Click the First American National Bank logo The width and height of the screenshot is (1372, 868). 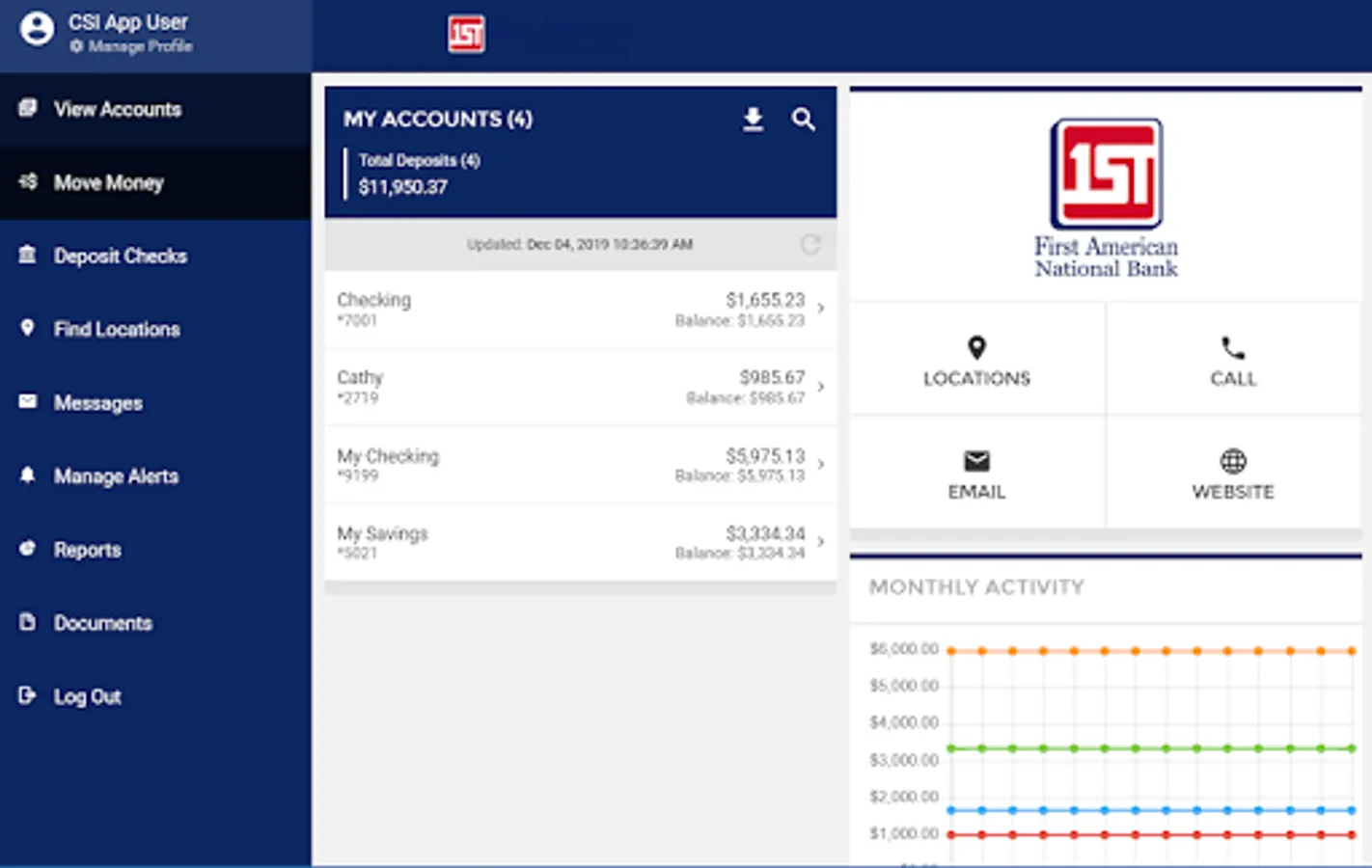1107,198
